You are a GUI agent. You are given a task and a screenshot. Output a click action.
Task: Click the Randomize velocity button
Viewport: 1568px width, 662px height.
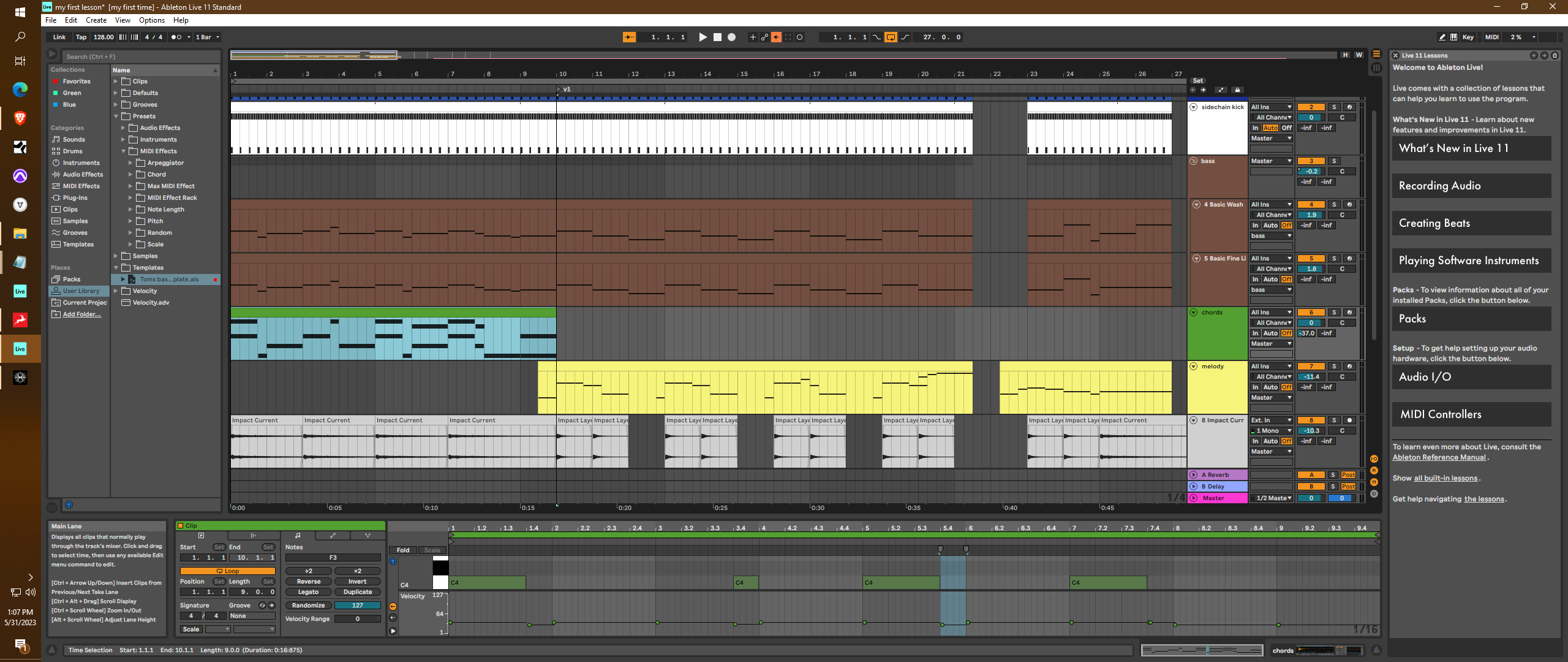309,606
